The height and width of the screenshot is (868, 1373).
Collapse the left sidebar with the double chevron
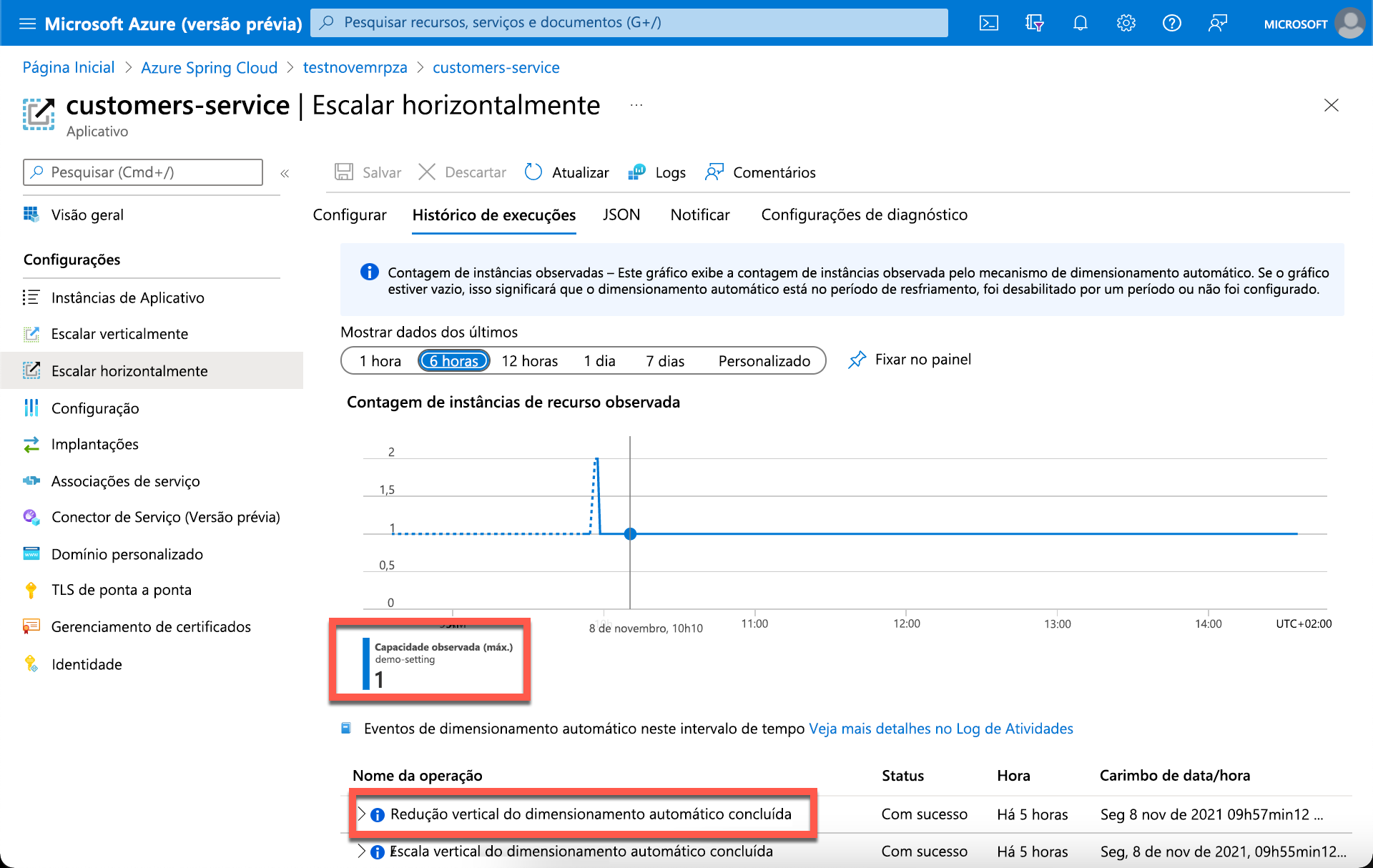[285, 173]
